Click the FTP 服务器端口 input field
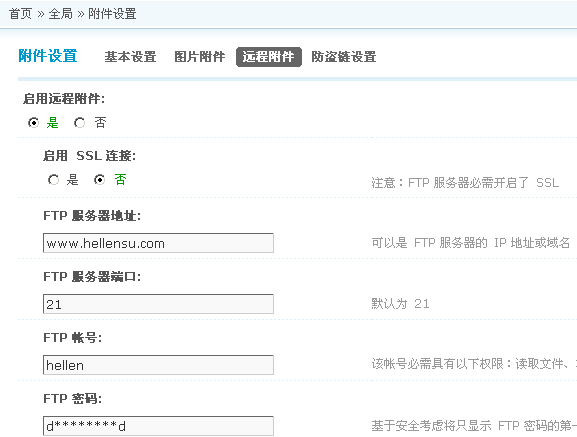Image resolution: width=577 pixels, height=437 pixels. tap(158, 304)
